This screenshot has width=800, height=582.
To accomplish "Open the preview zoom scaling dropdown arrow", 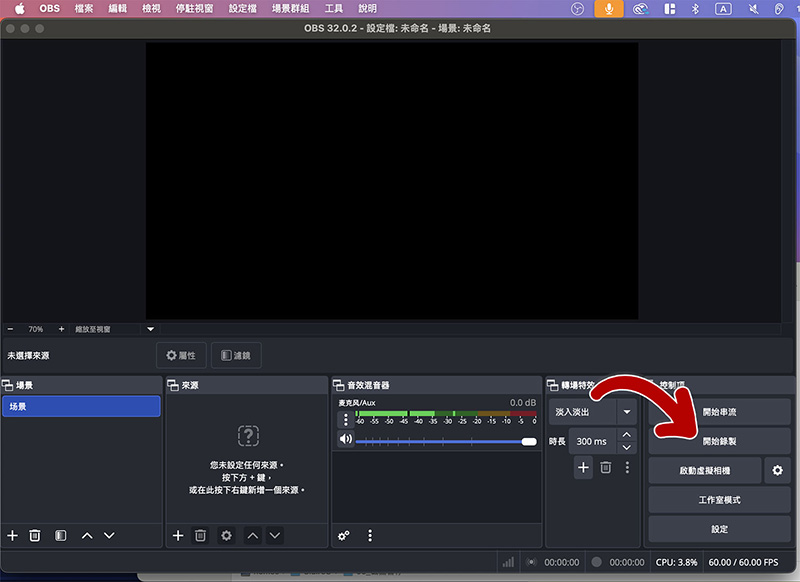I will (151, 329).
